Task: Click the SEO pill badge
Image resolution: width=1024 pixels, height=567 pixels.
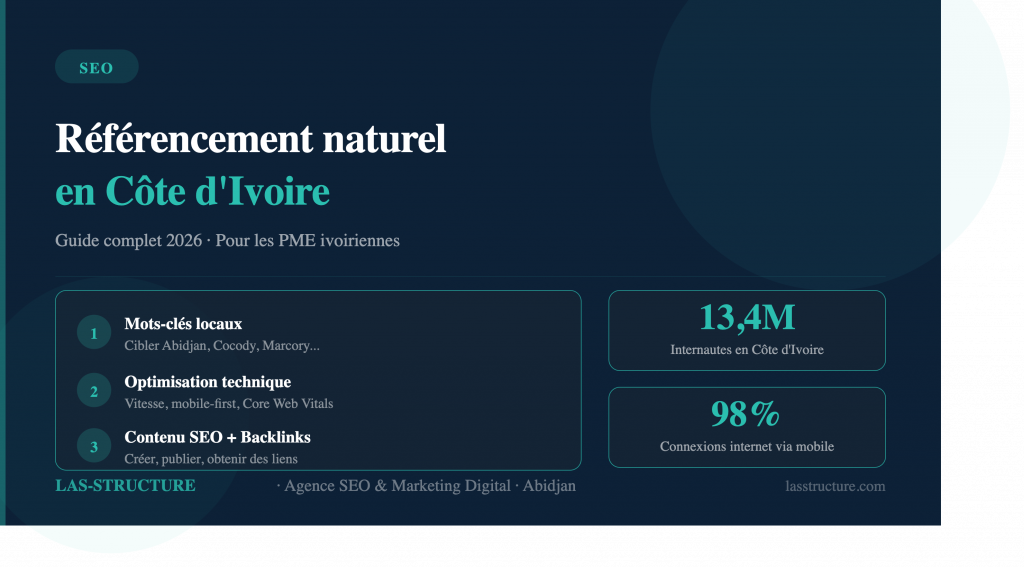Action: click(x=97, y=67)
